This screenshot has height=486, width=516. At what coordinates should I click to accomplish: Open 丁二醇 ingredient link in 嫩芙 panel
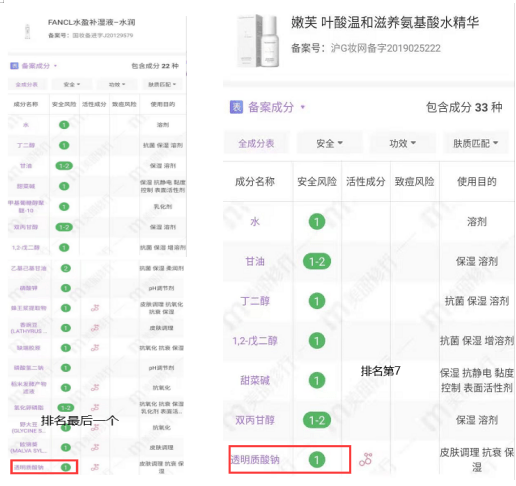[x=255, y=301]
